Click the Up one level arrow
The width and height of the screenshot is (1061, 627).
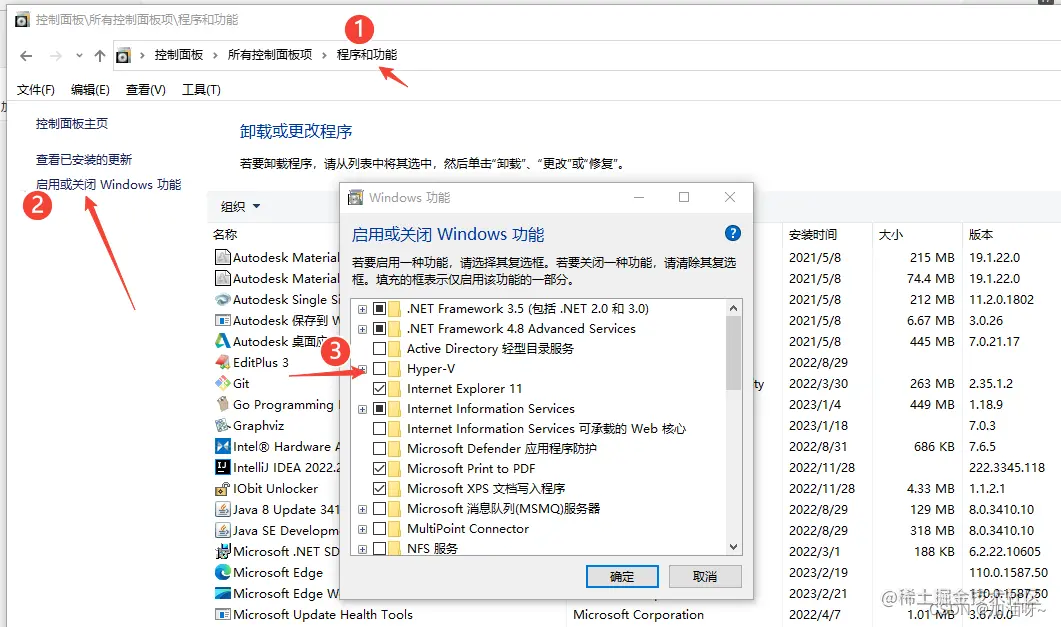click(x=100, y=55)
